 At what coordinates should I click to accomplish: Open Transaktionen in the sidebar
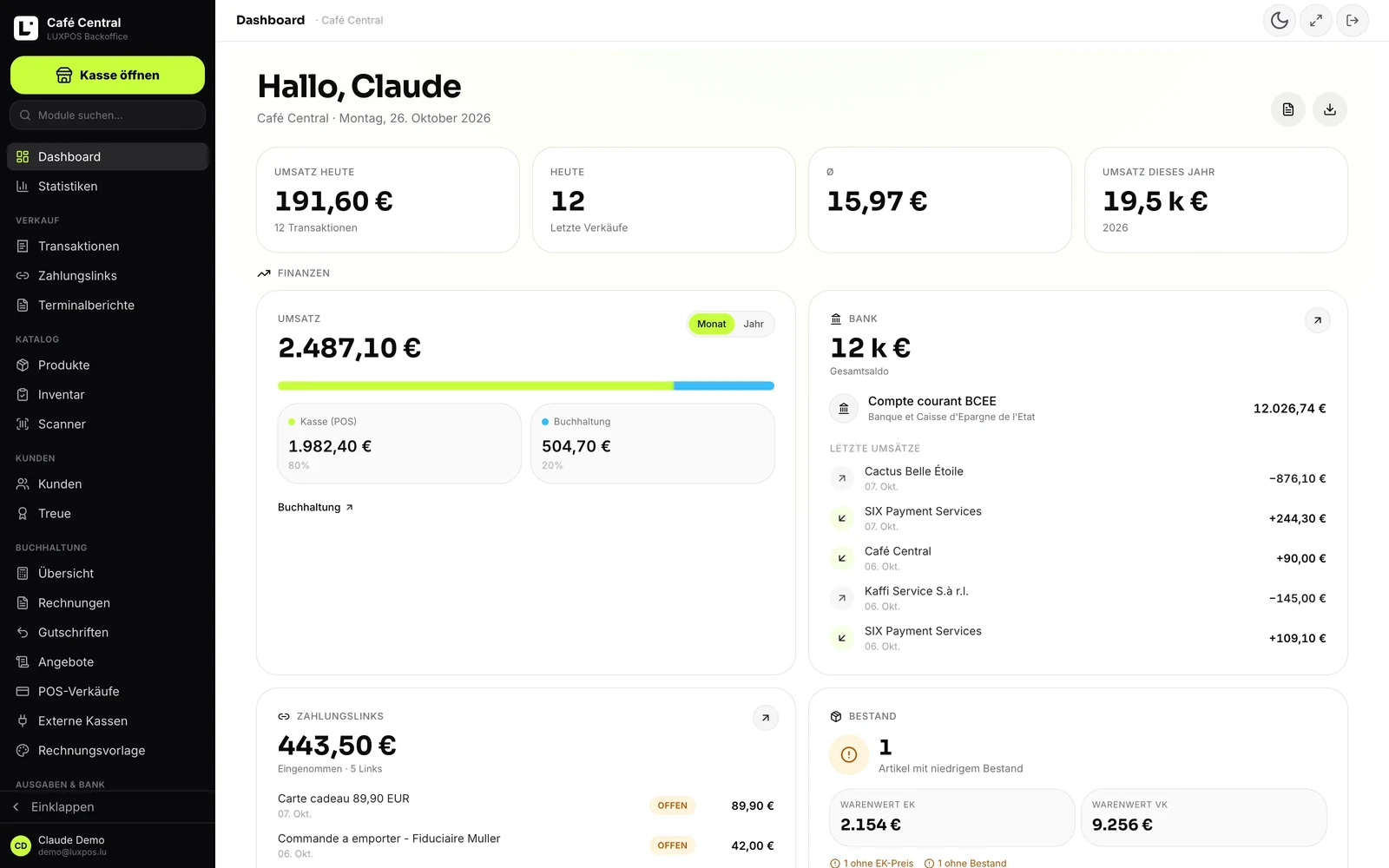[x=108, y=247]
